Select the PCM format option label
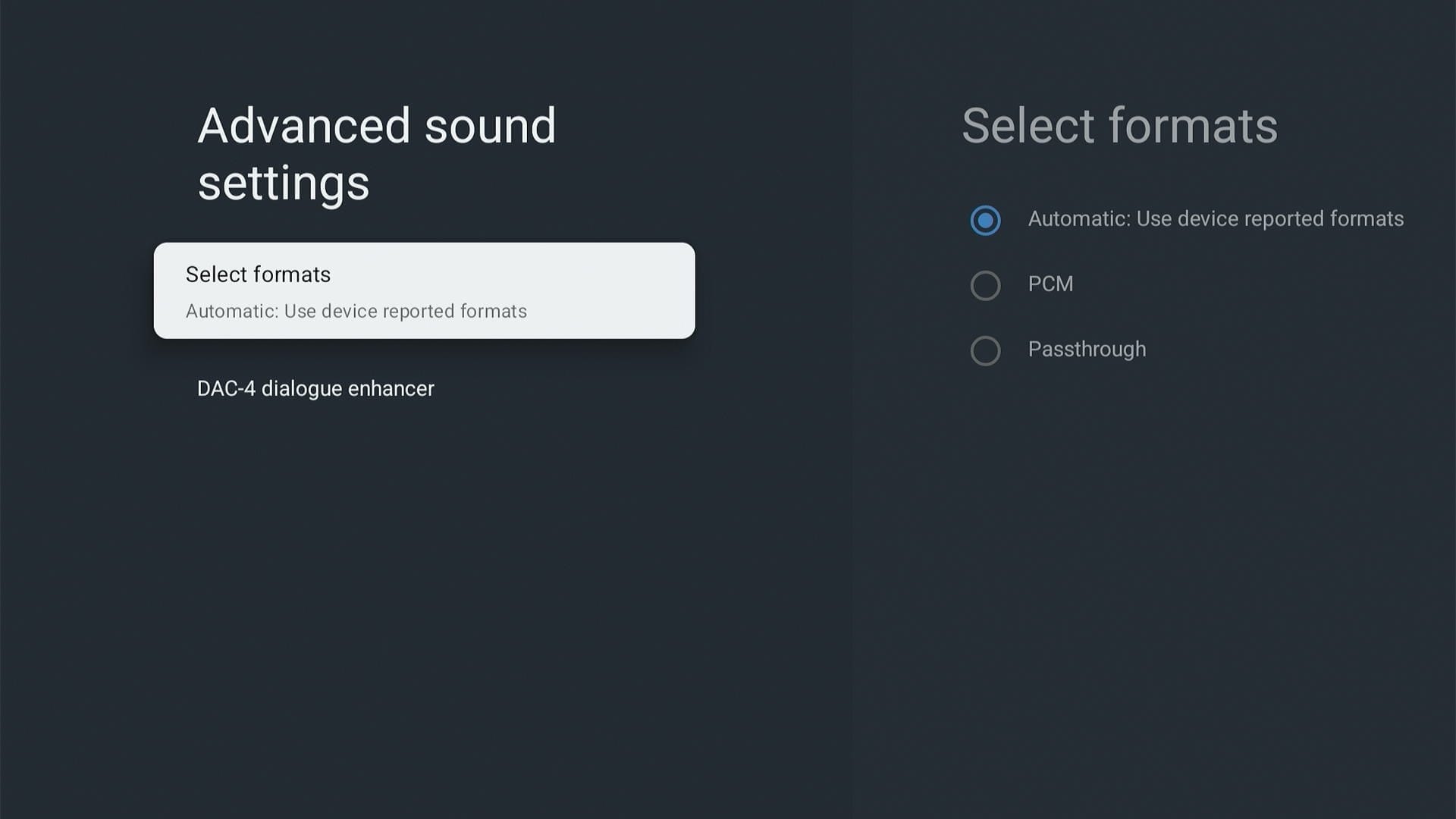This screenshot has width=1456, height=819. (1051, 285)
